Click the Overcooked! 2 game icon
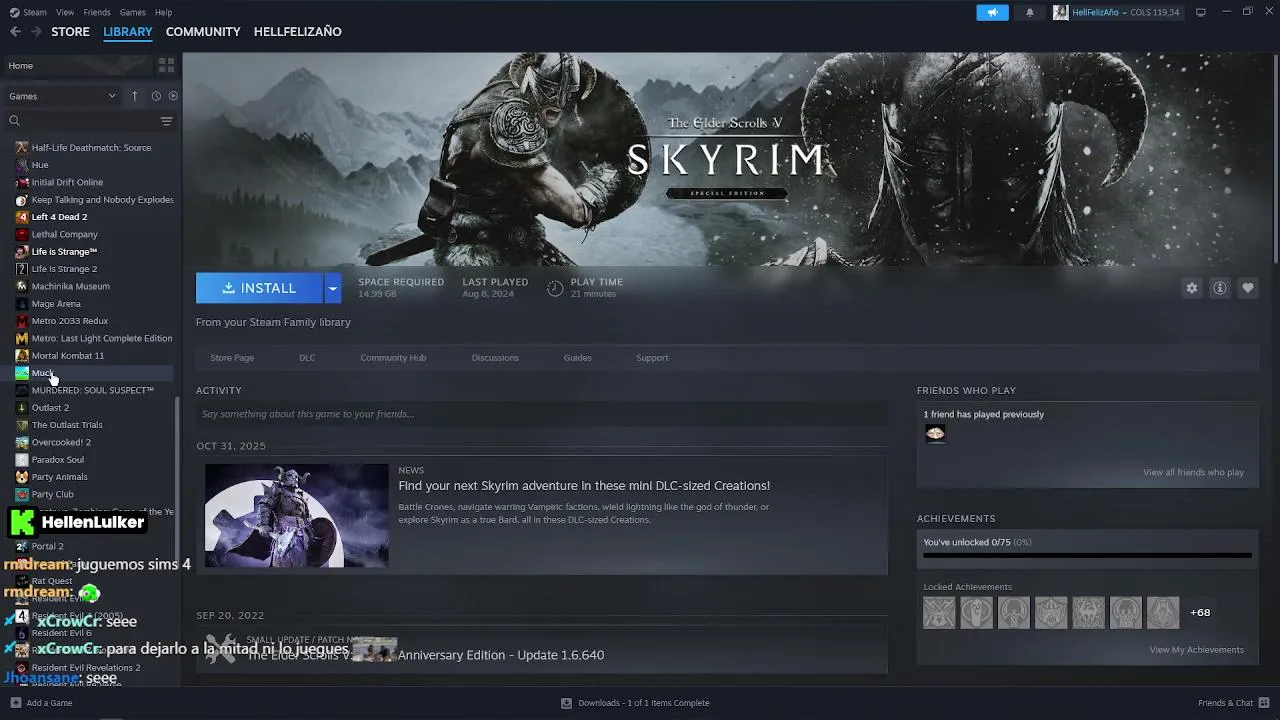 coord(22,442)
